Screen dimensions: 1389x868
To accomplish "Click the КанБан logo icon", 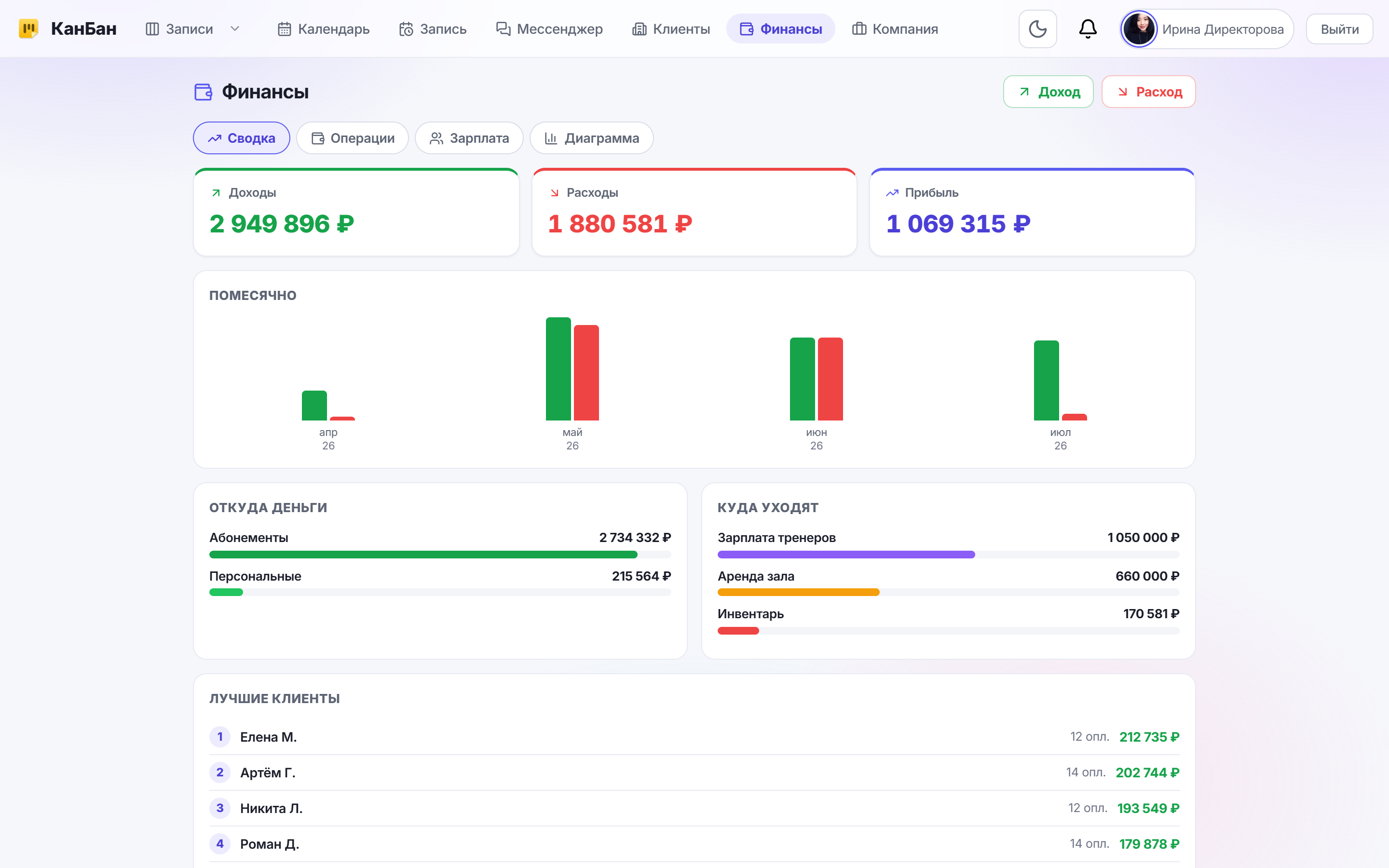I will 28,29.
